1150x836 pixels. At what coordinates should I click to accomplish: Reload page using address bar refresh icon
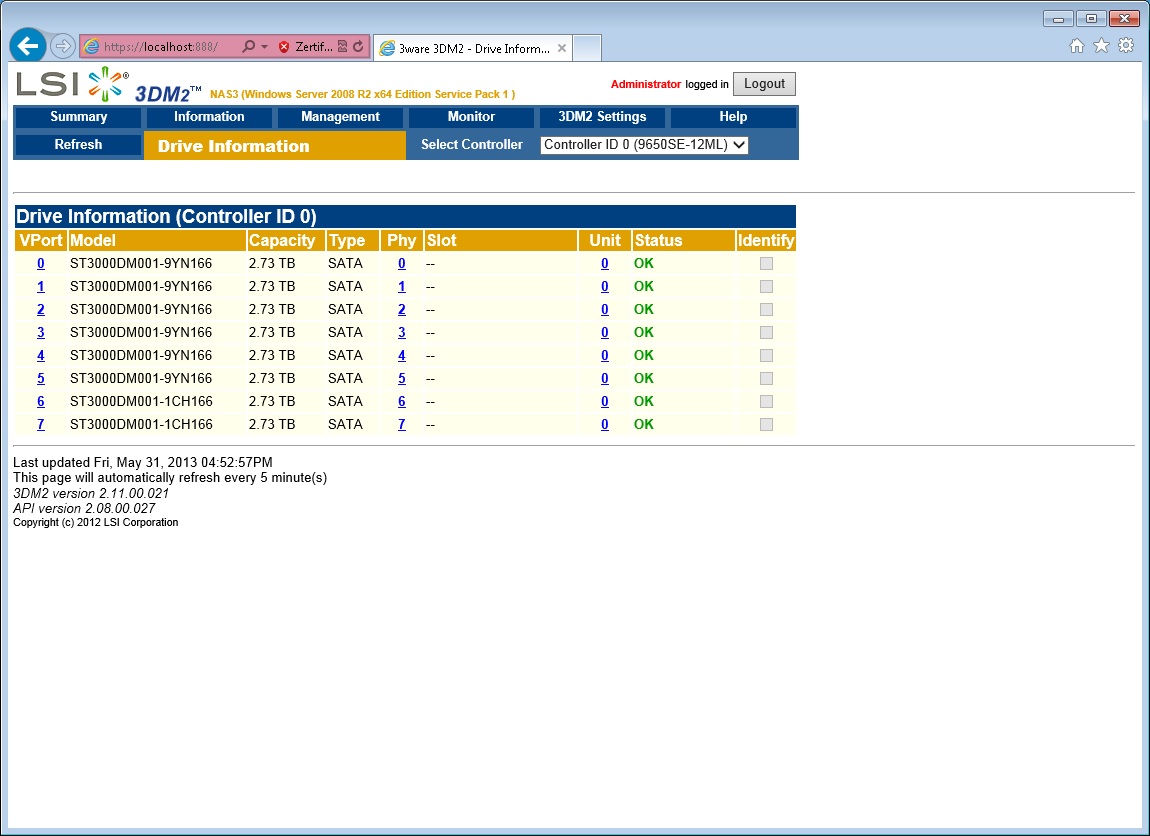click(358, 47)
